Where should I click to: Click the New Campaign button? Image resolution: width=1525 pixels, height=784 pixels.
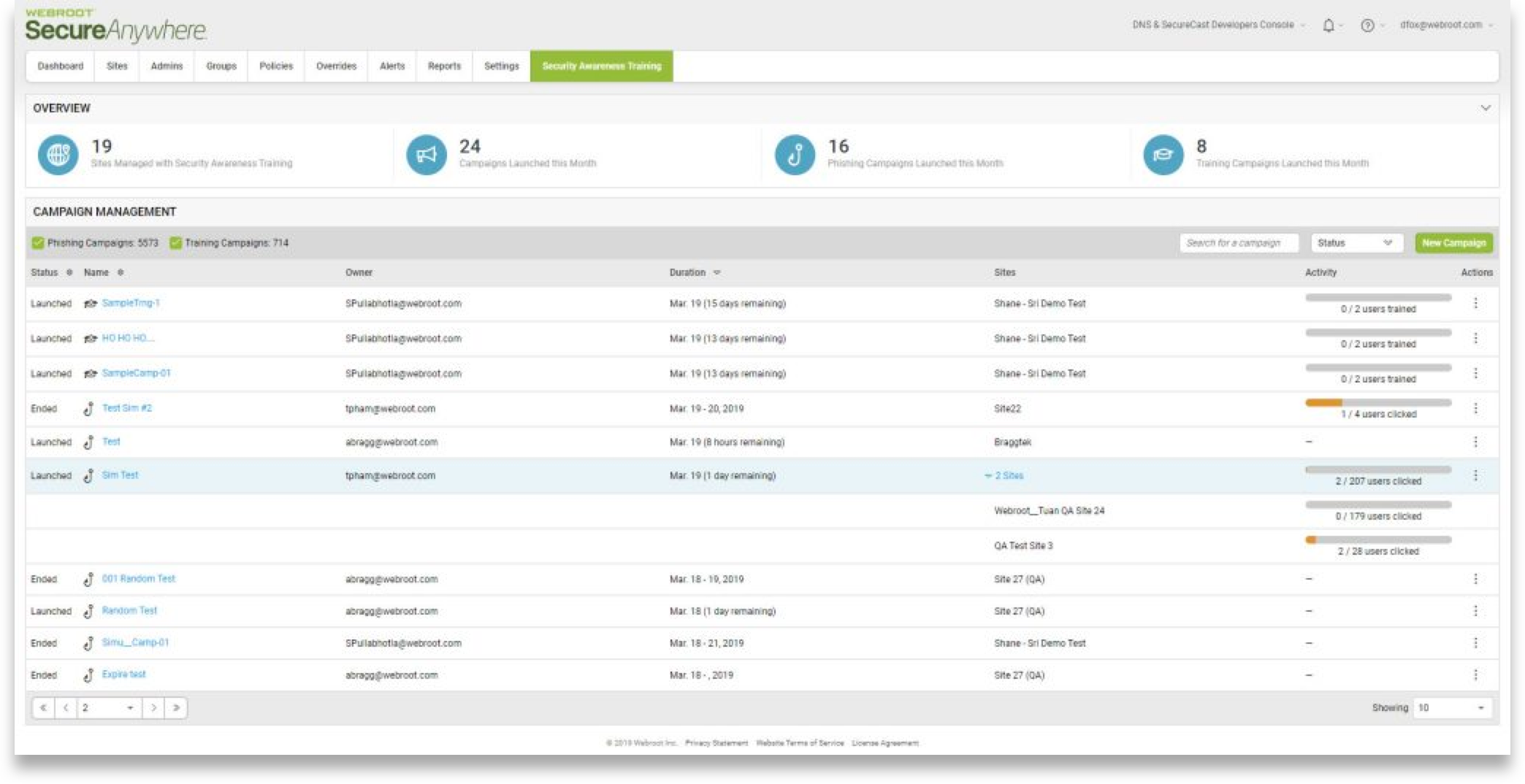tap(1453, 243)
